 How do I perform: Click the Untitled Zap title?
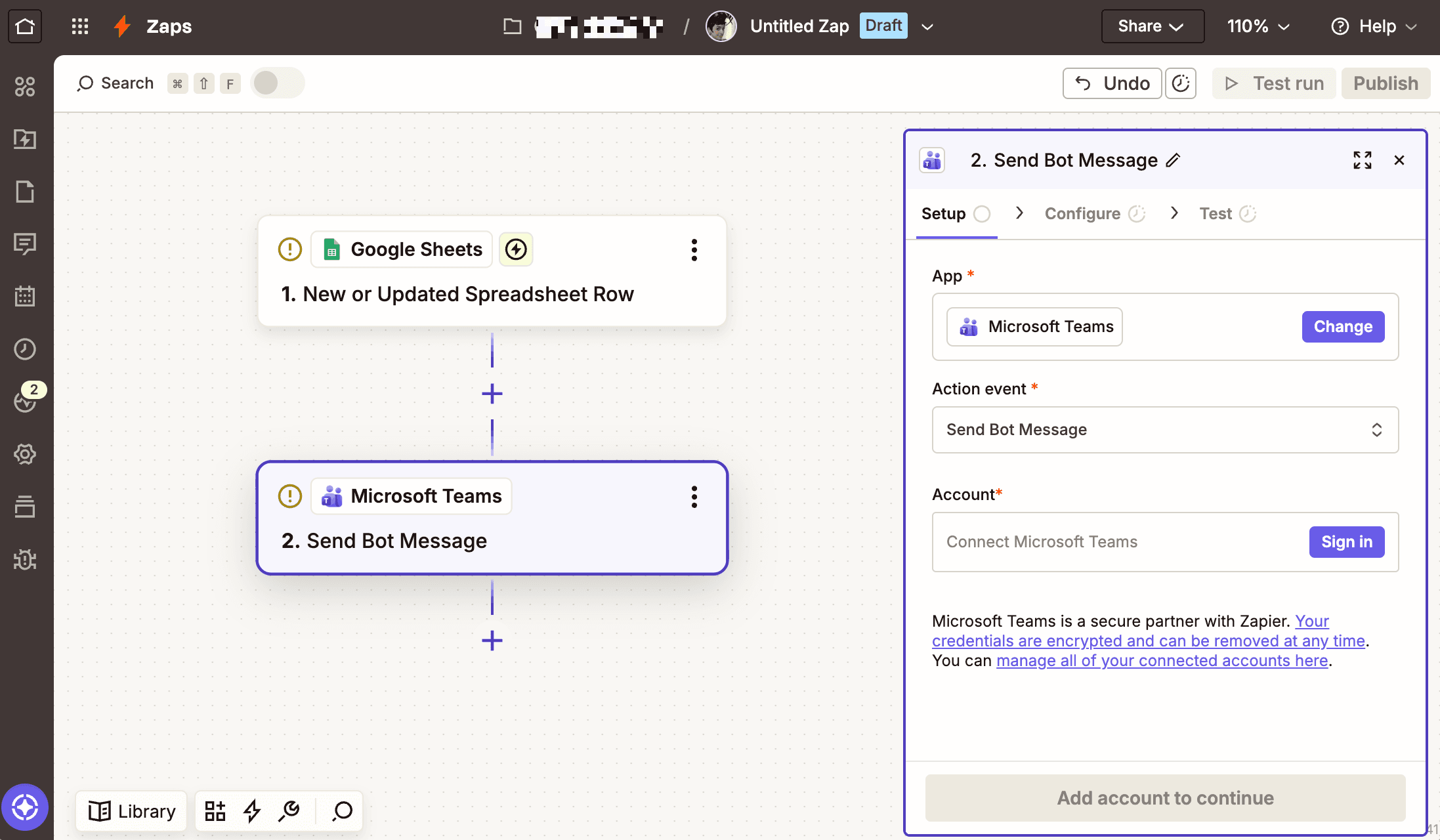tap(799, 26)
